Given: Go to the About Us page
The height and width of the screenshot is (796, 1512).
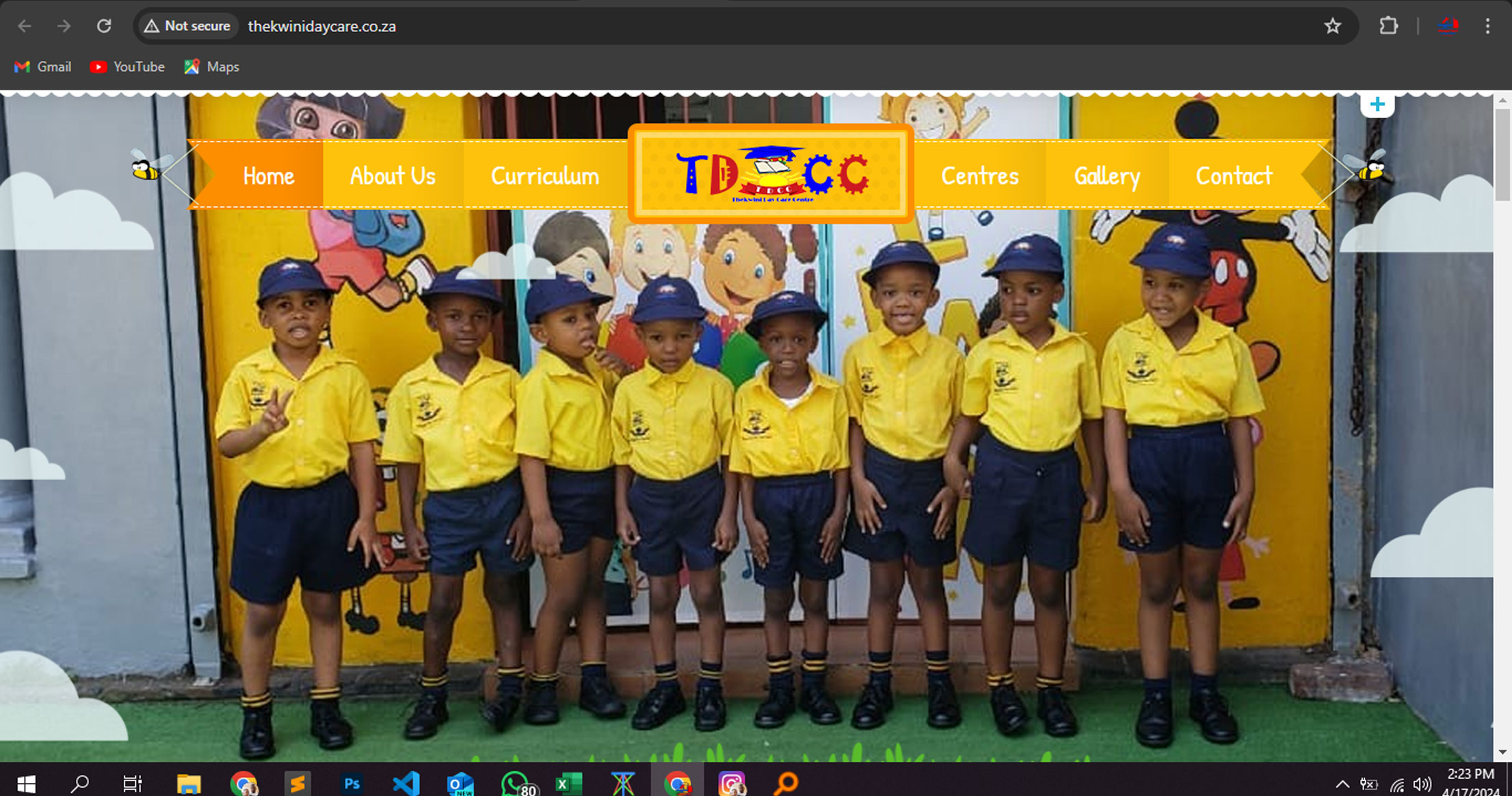Looking at the screenshot, I should [393, 176].
